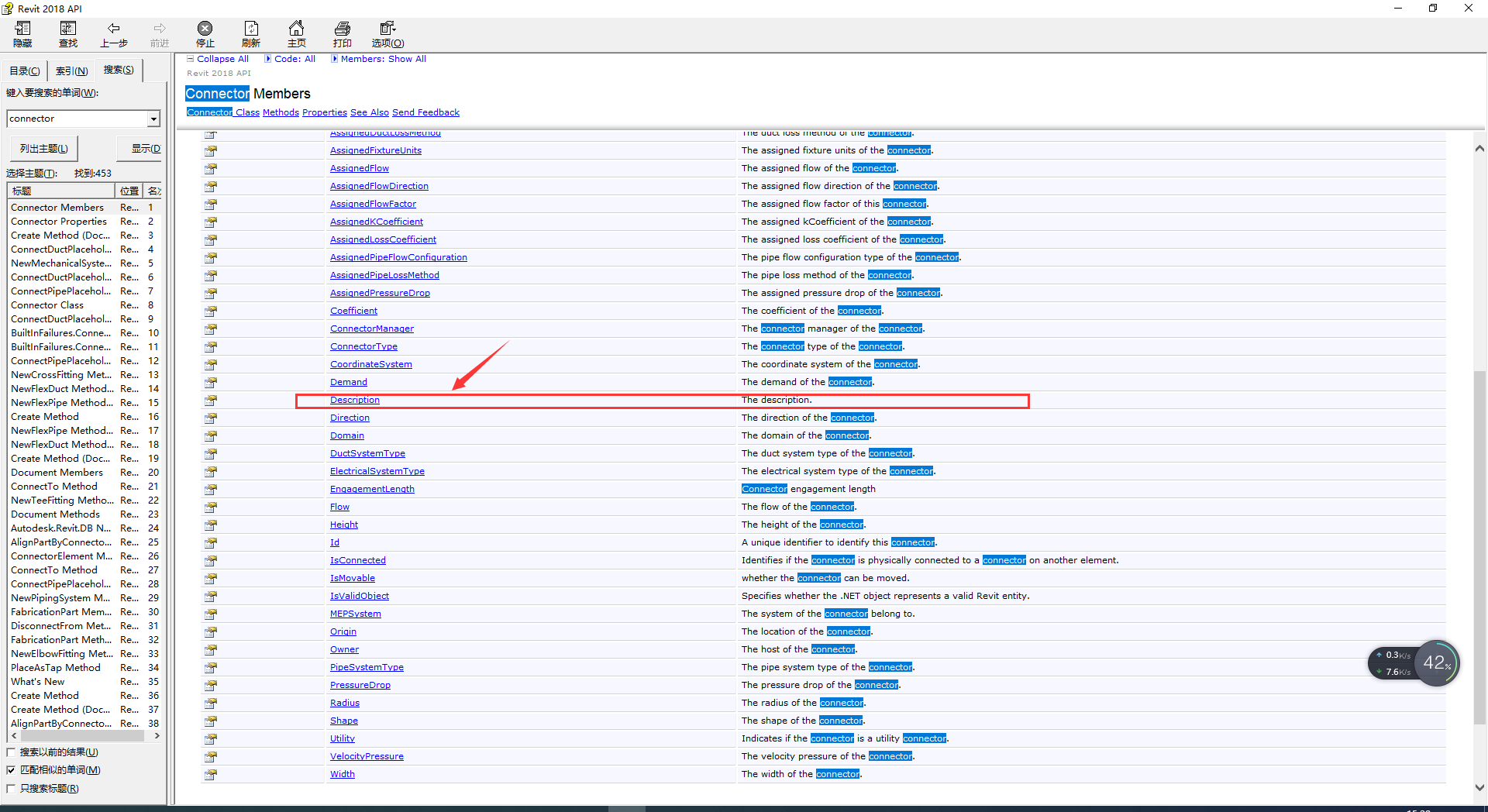Screen dimensions: 1488x812
Task: Select the Connector Properties topic
Action: click(59, 222)
